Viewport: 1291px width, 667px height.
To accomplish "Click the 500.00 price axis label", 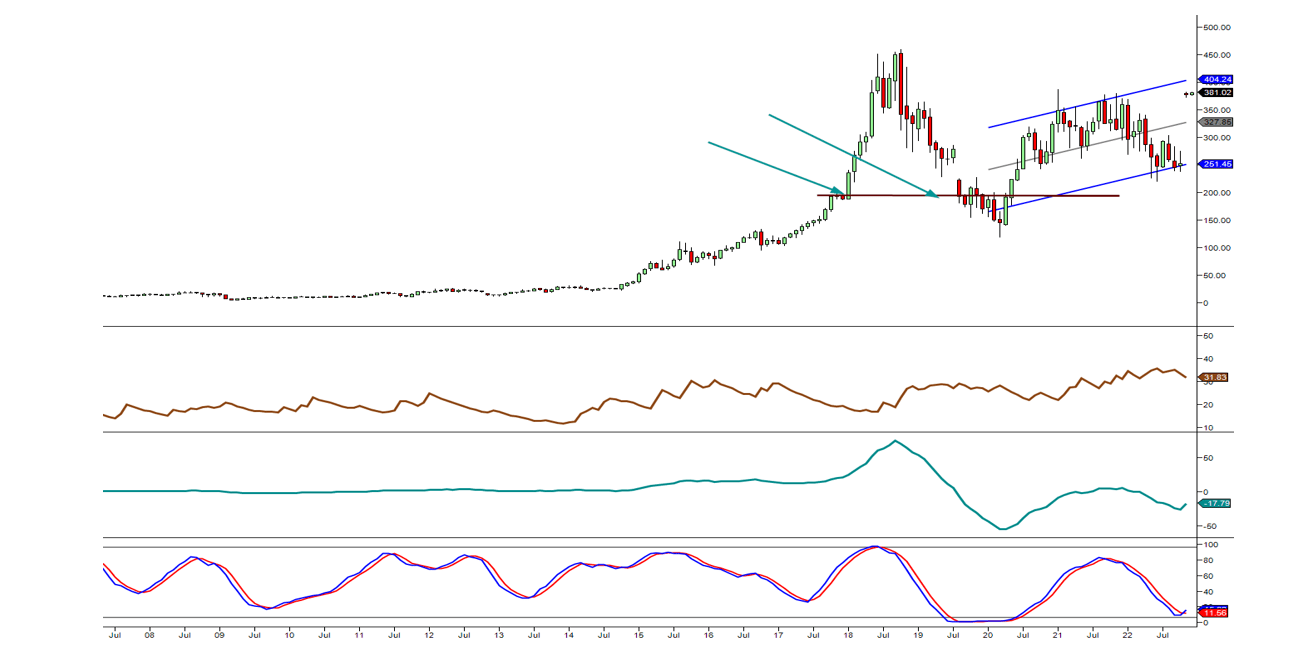I will point(1217,27).
